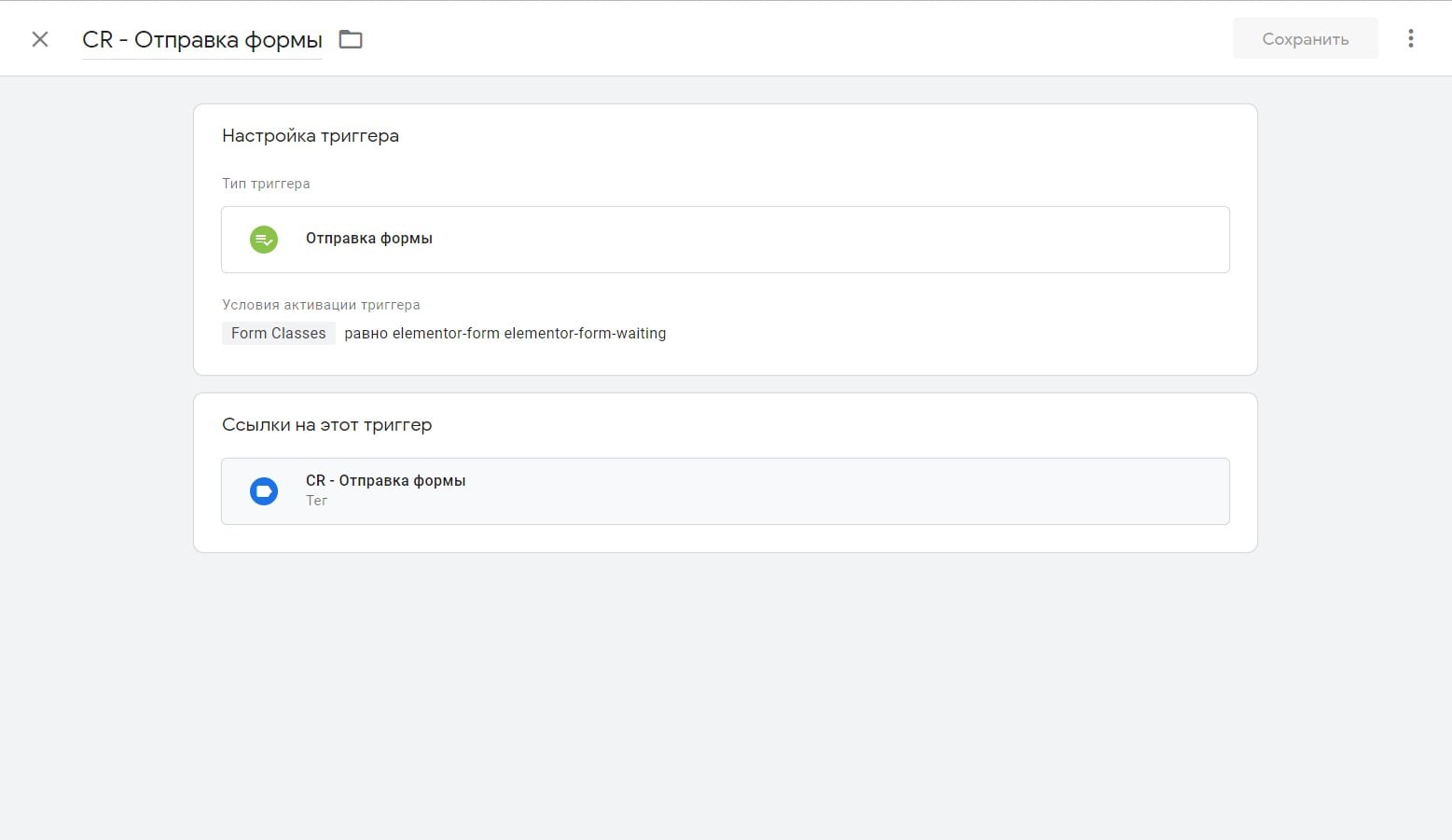
Task: Click the 'Тег' subtitle under the tag name
Action: pyautogui.click(x=317, y=501)
